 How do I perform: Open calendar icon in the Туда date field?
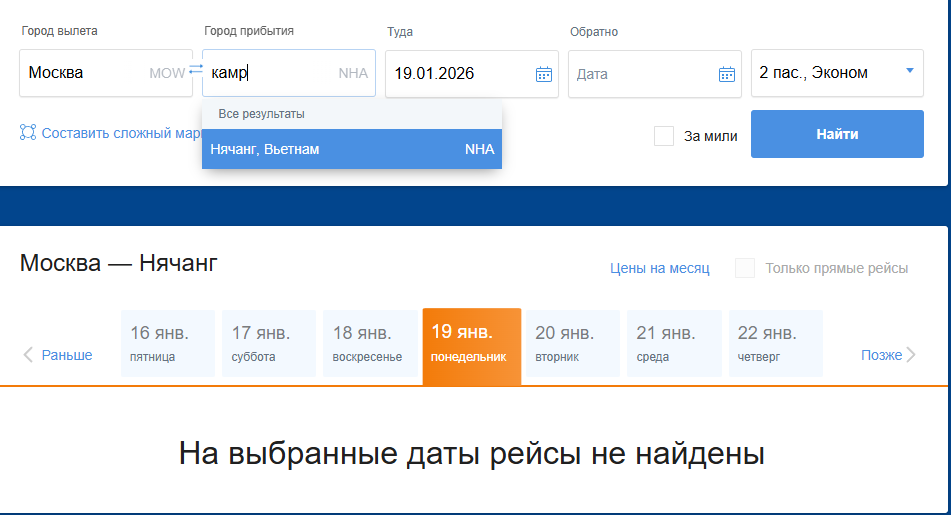point(543,74)
